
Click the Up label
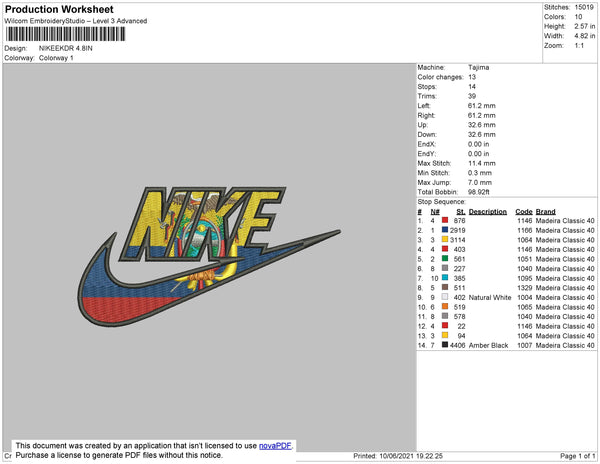tap(422, 125)
